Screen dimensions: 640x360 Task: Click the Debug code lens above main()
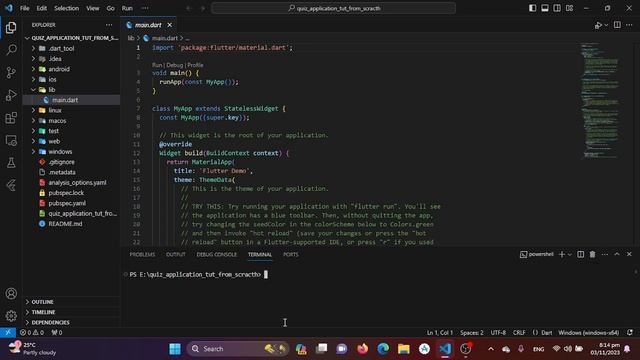pos(175,65)
